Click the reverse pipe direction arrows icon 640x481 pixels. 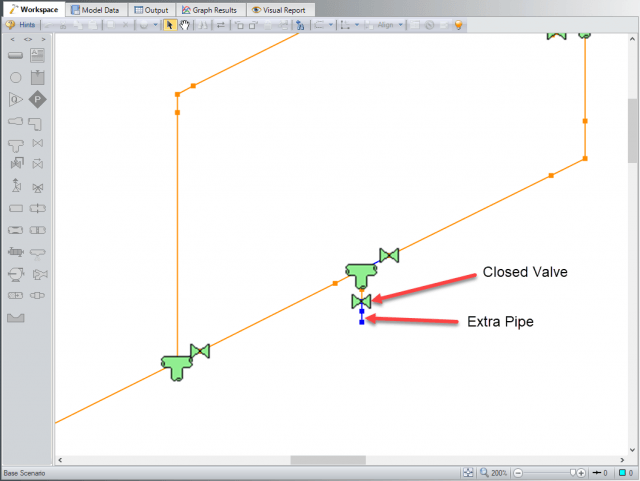point(221,25)
